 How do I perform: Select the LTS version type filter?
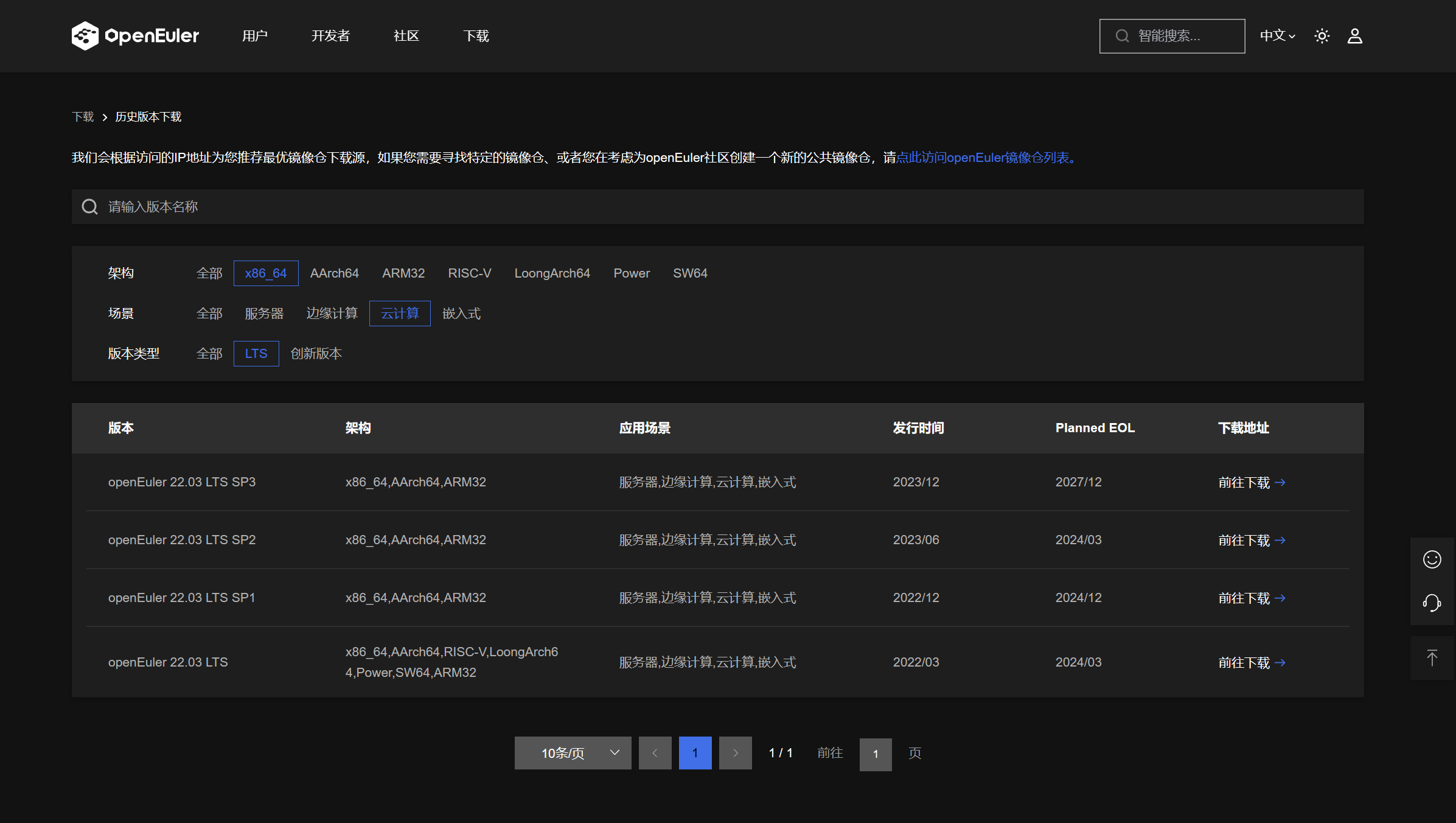pyautogui.click(x=256, y=354)
